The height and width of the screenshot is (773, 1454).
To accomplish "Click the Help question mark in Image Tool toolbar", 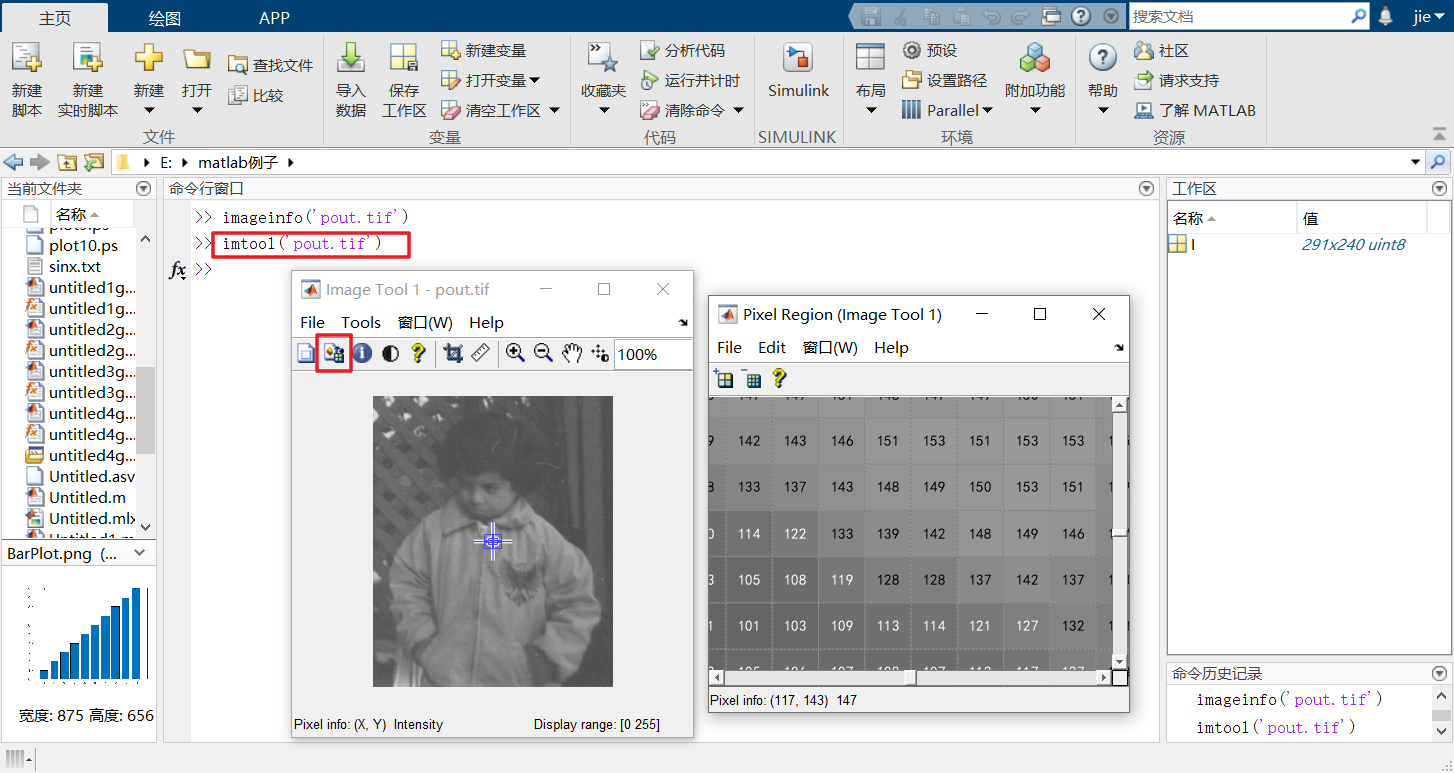I will 418,354.
